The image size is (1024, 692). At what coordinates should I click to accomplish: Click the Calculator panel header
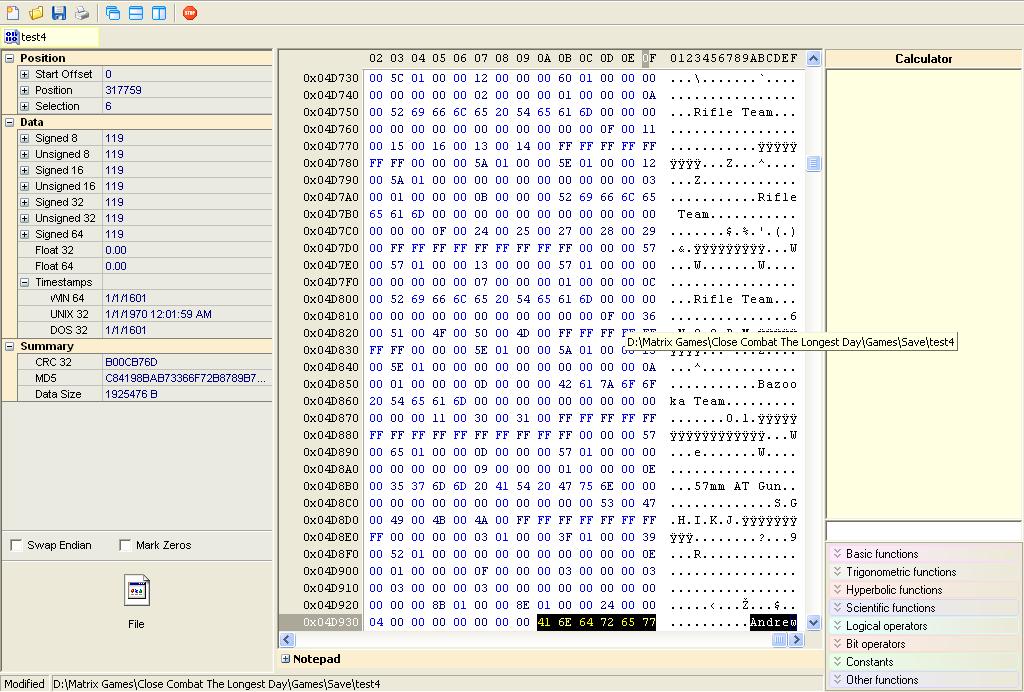923,59
